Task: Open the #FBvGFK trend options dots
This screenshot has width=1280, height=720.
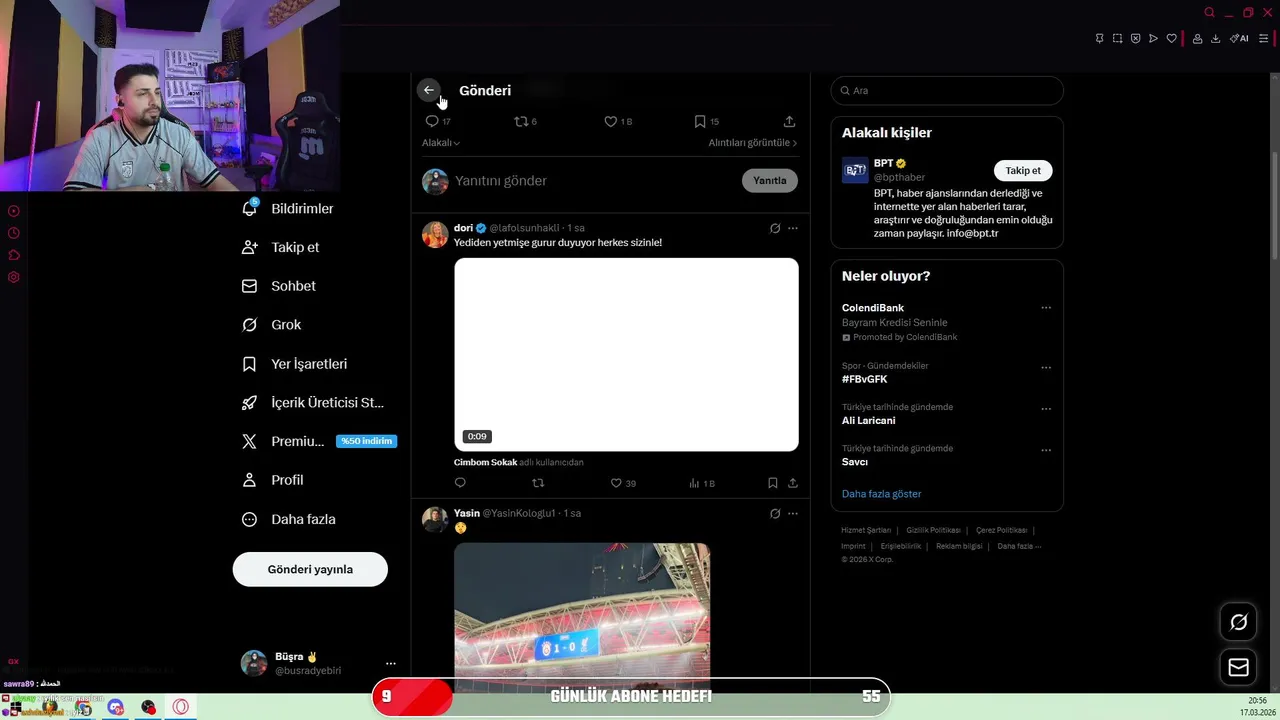Action: click(1046, 368)
